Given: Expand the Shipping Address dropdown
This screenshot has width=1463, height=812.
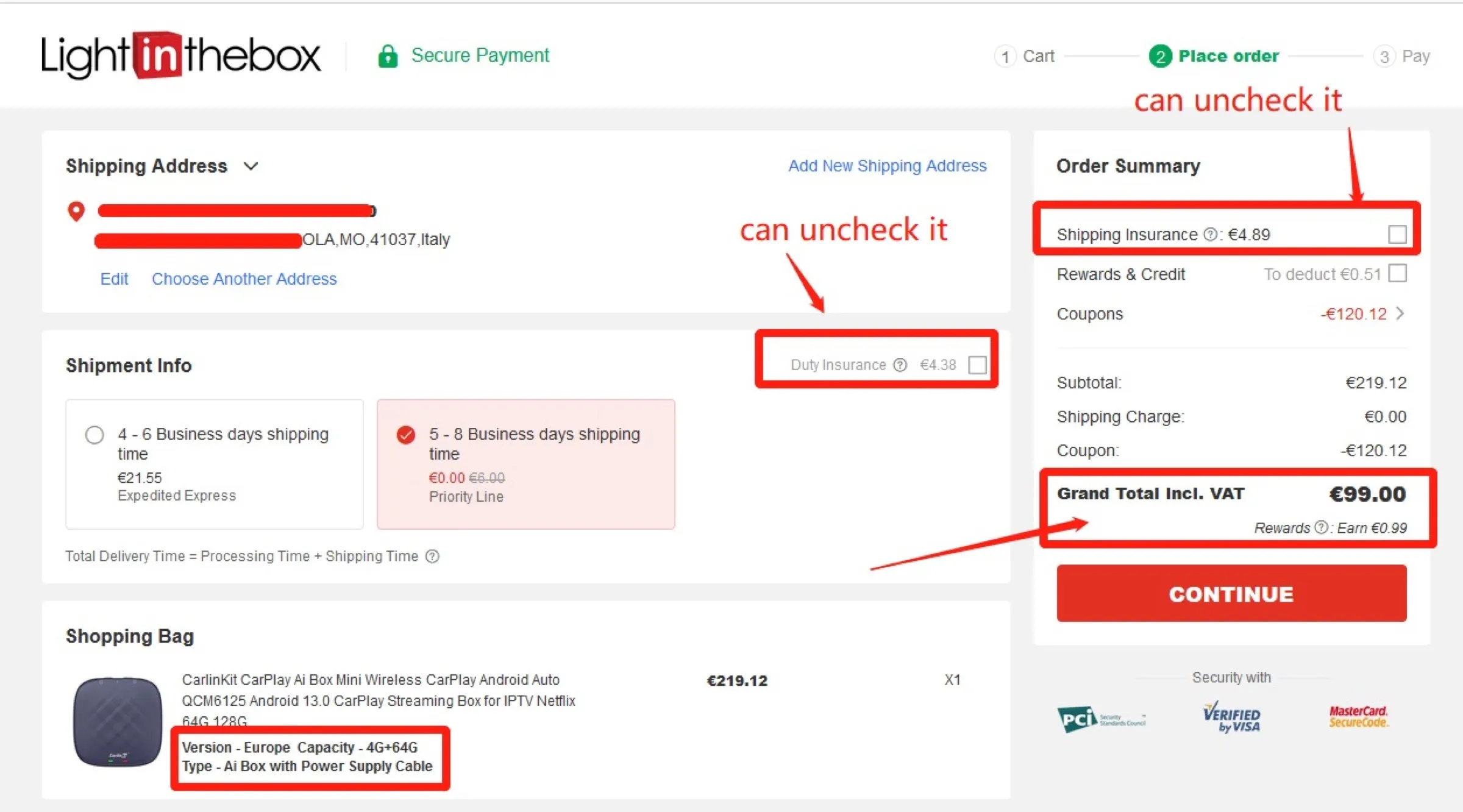Looking at the screenshot, I should click(251, 166).
